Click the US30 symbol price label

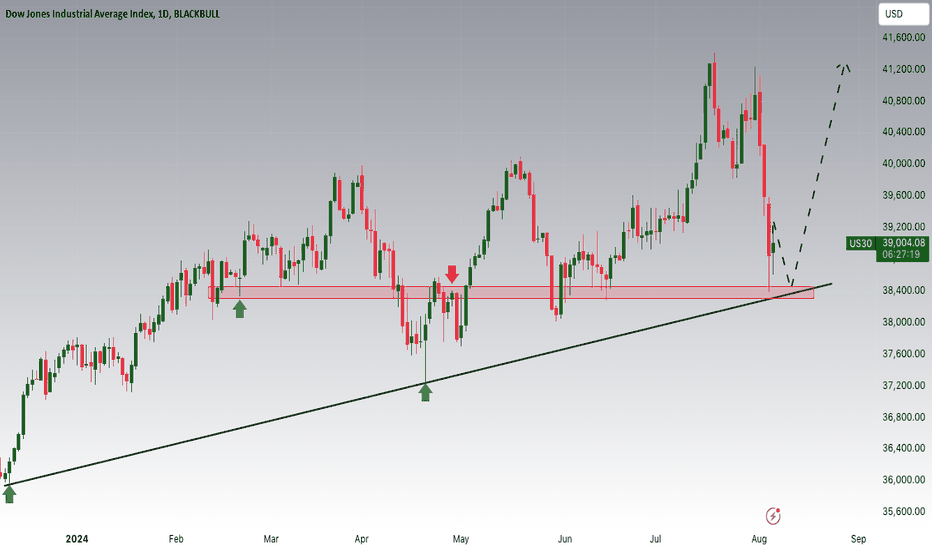[x=860, y=243]
